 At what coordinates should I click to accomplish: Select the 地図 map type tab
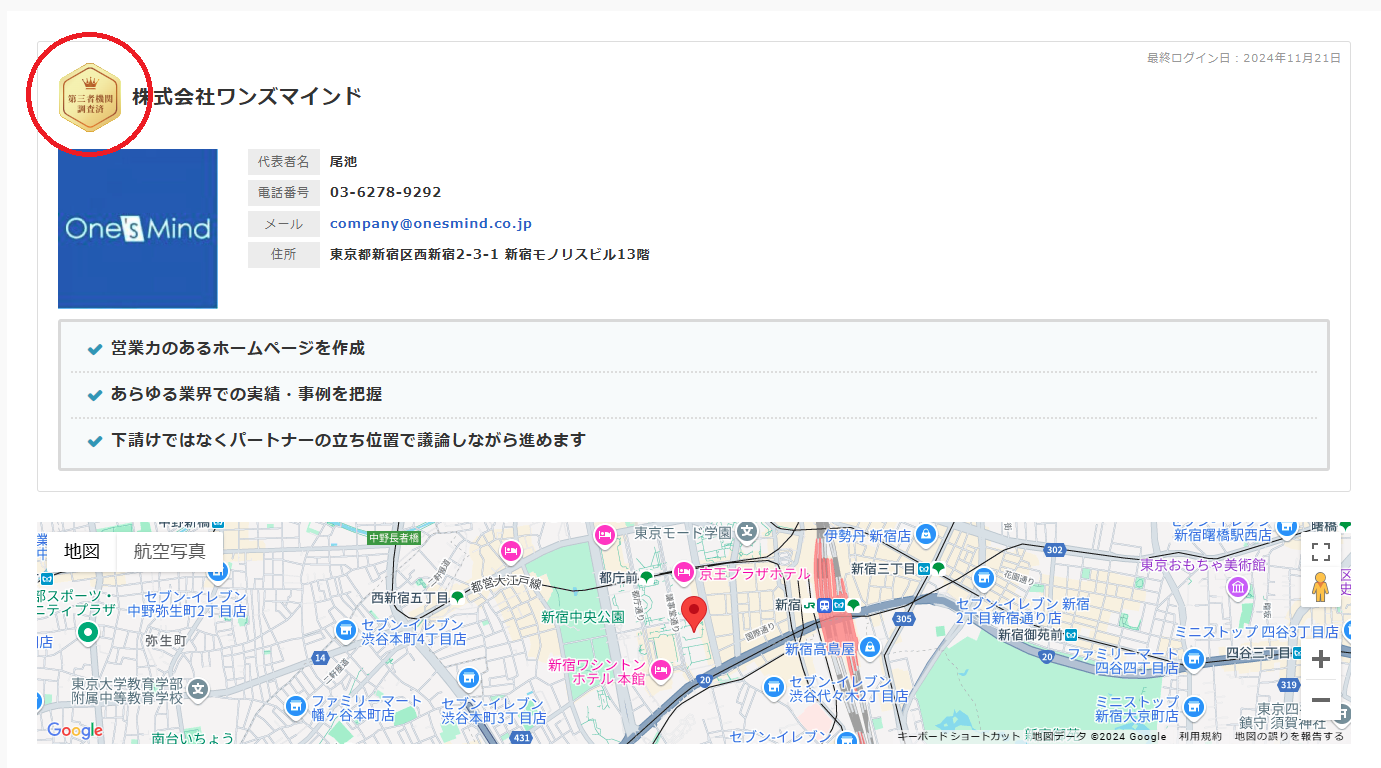[82, 551]
